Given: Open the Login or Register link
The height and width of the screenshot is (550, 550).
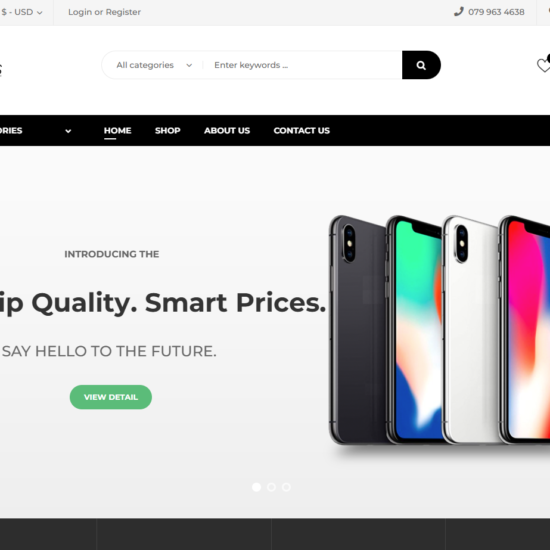Looking at the screenshot, I should (105, 12).
